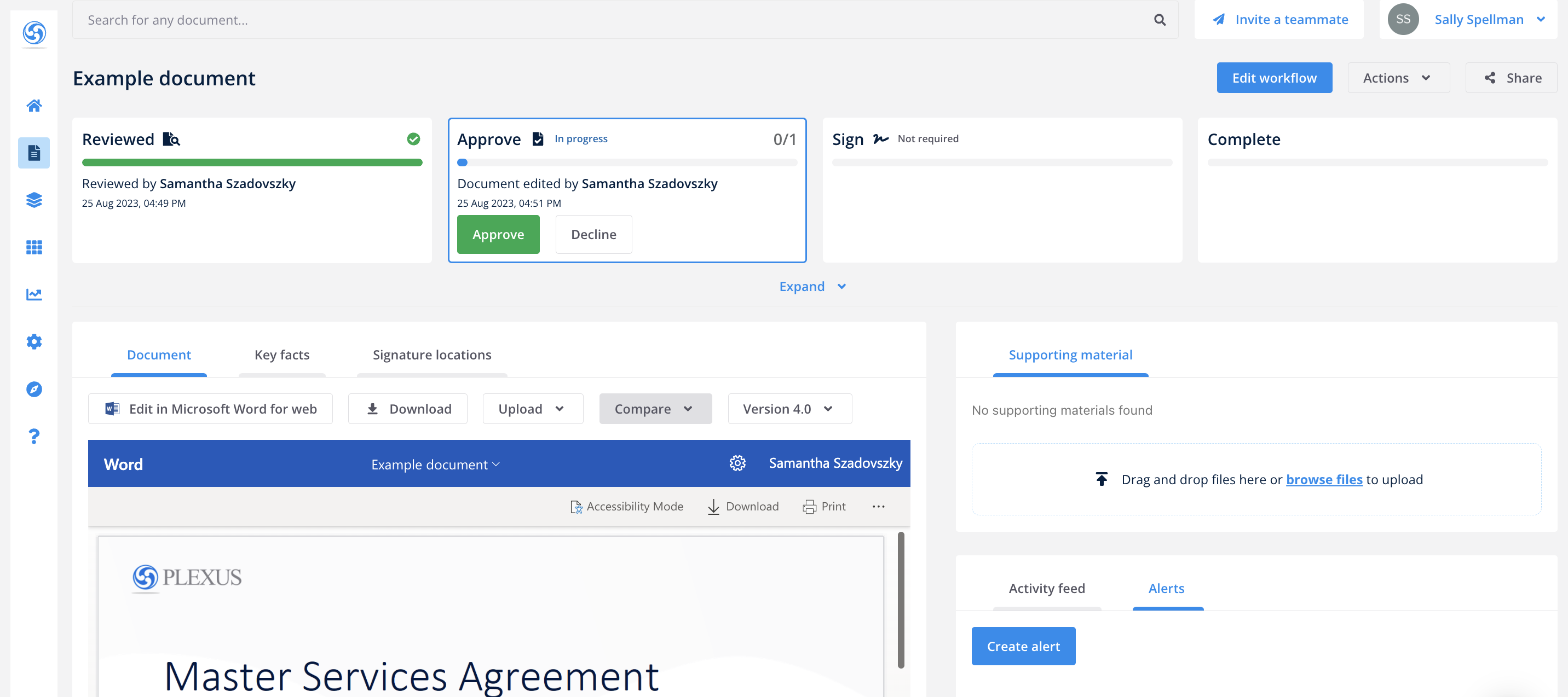Open the Word viewer settings gear icon
Screen dimensions: 1568x697
click(x=737, y=463)
